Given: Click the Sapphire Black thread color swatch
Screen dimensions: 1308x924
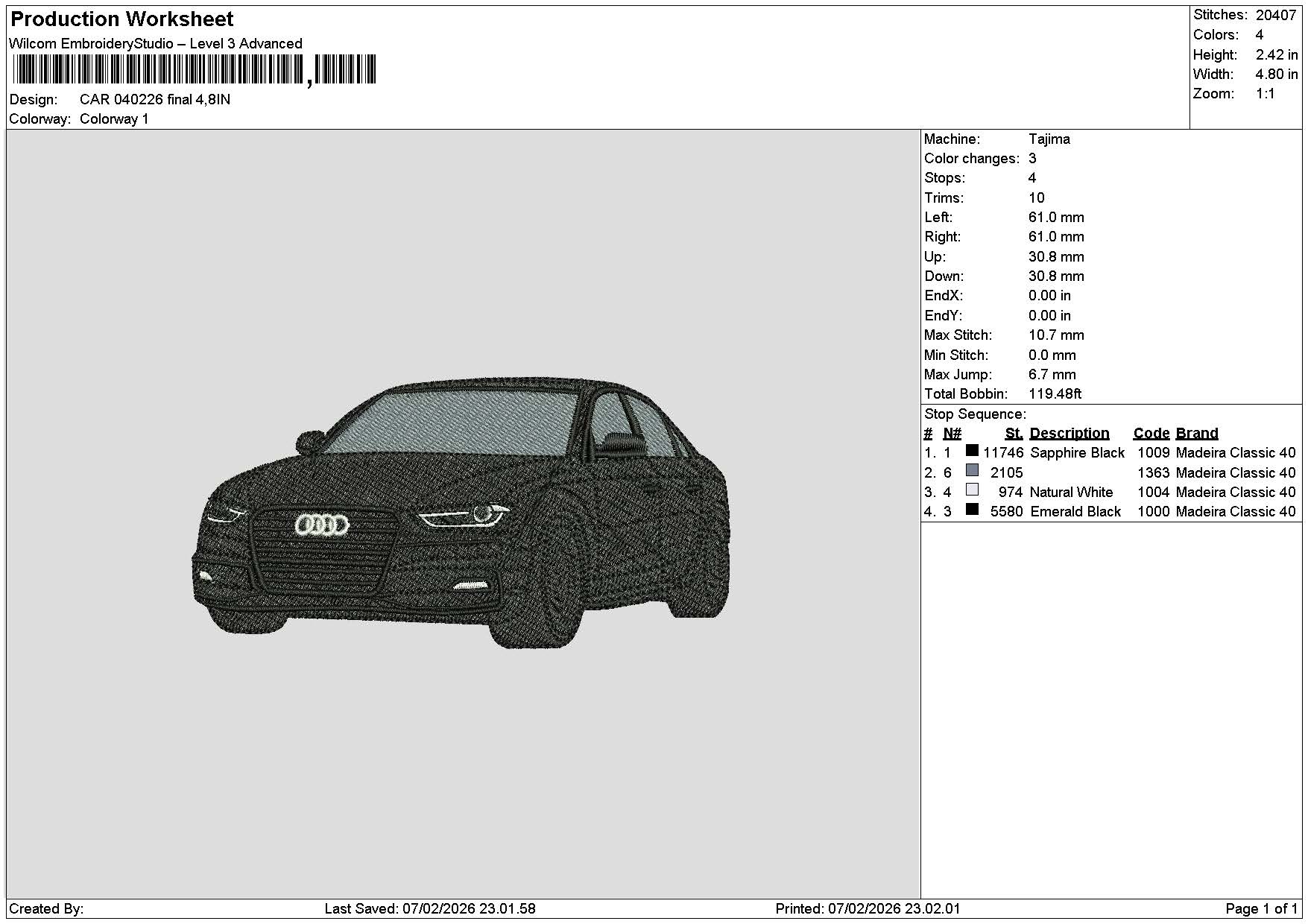Looking at the screenshot, I should [x=972, y=450].
